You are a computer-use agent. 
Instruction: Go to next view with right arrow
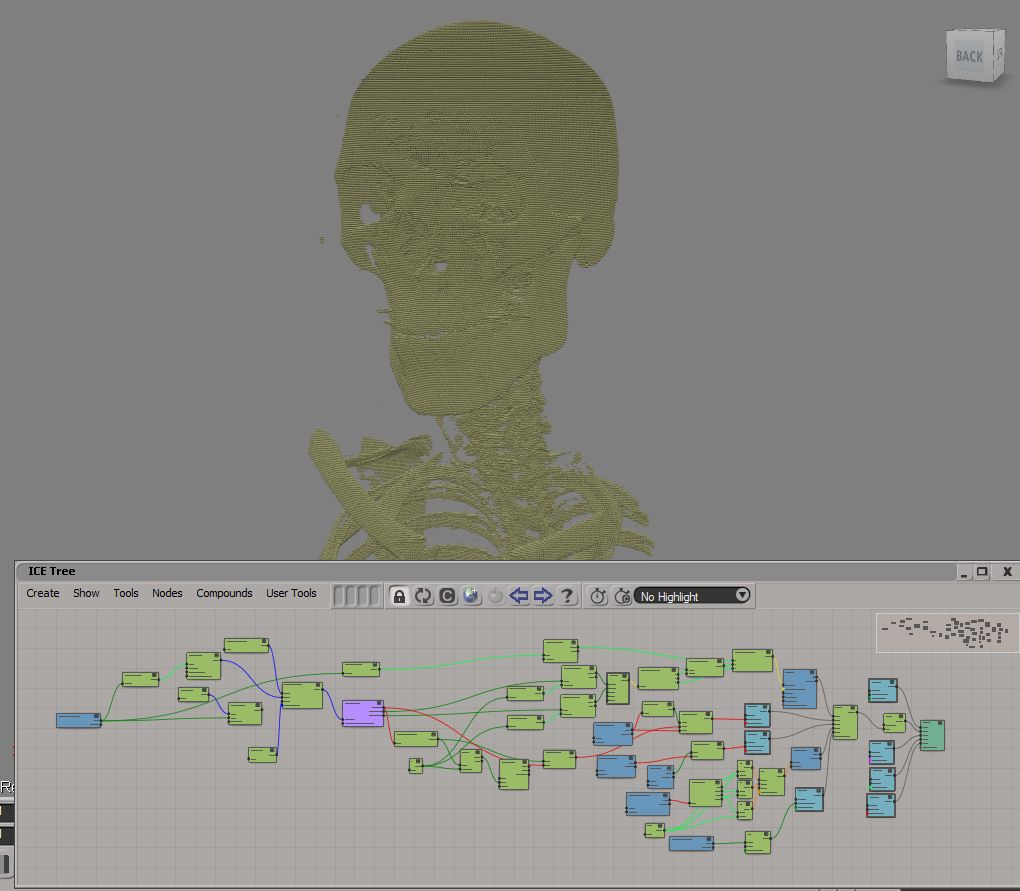coord(542,596)
